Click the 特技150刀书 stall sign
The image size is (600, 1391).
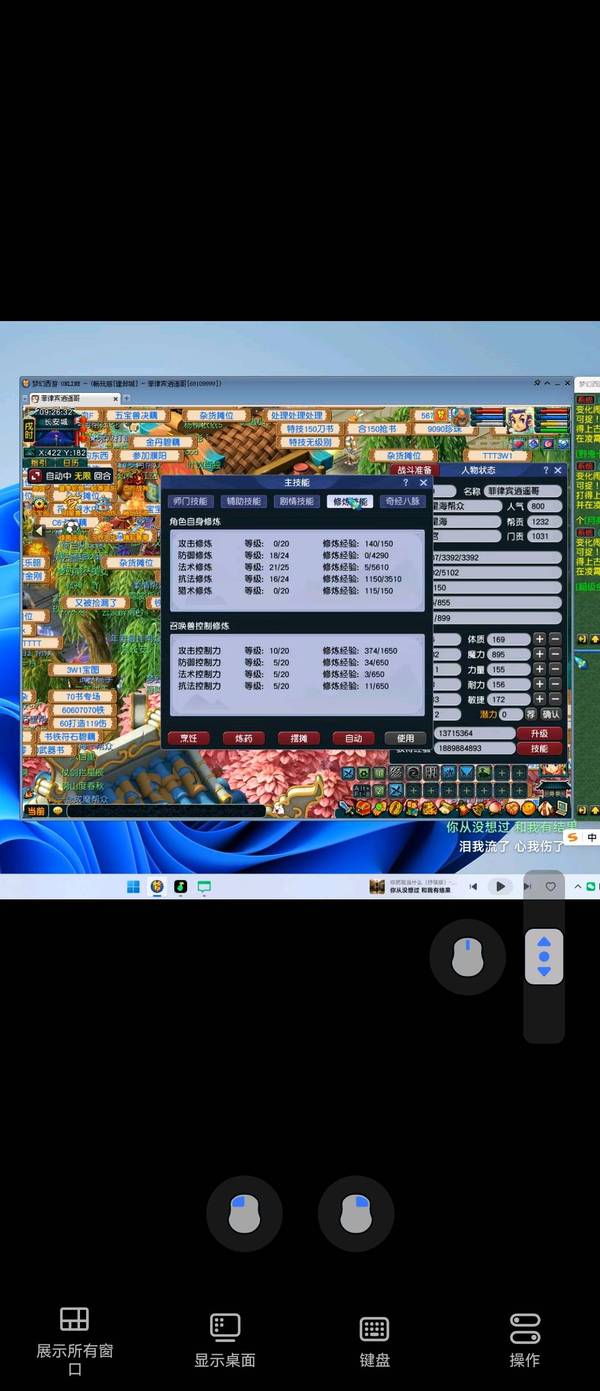[x=309, y=429]
